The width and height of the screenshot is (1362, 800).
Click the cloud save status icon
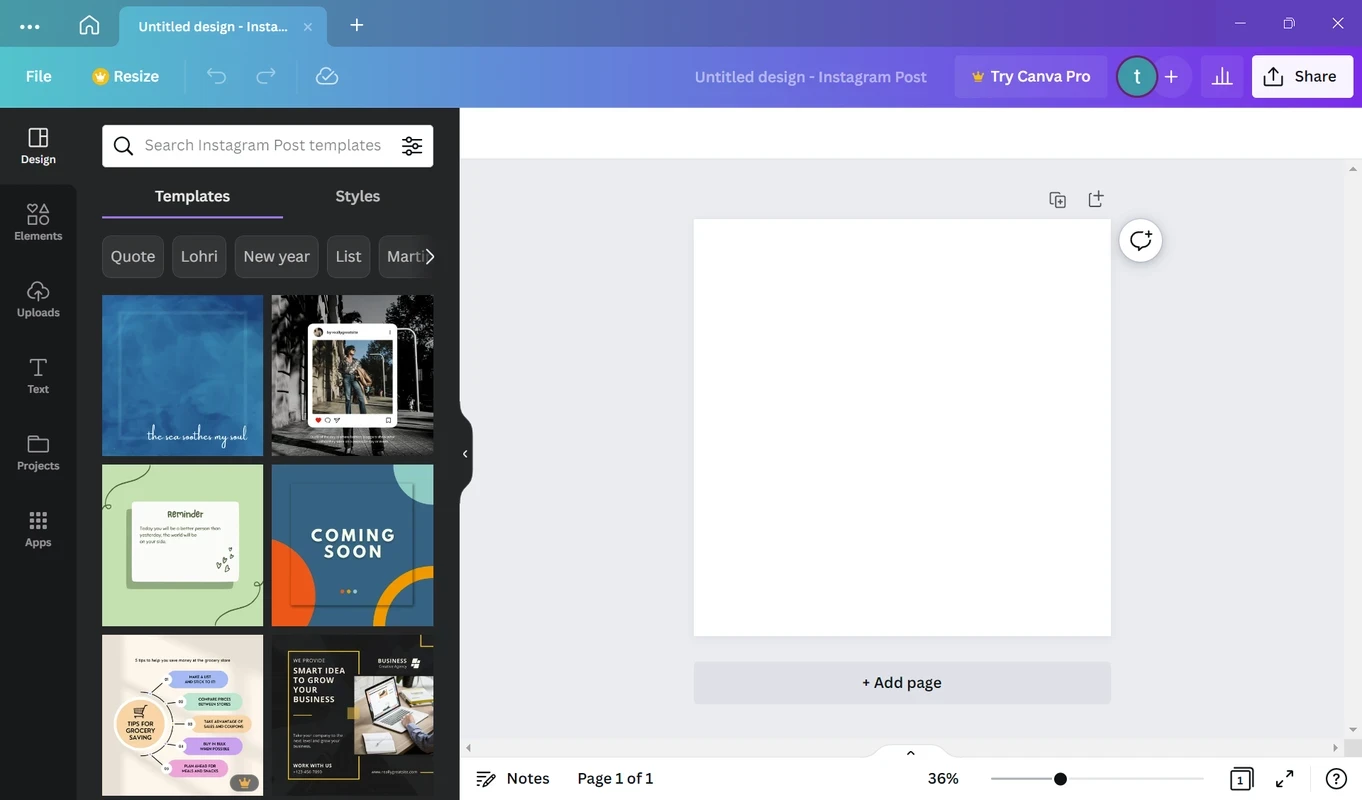(x=326, y=76)
